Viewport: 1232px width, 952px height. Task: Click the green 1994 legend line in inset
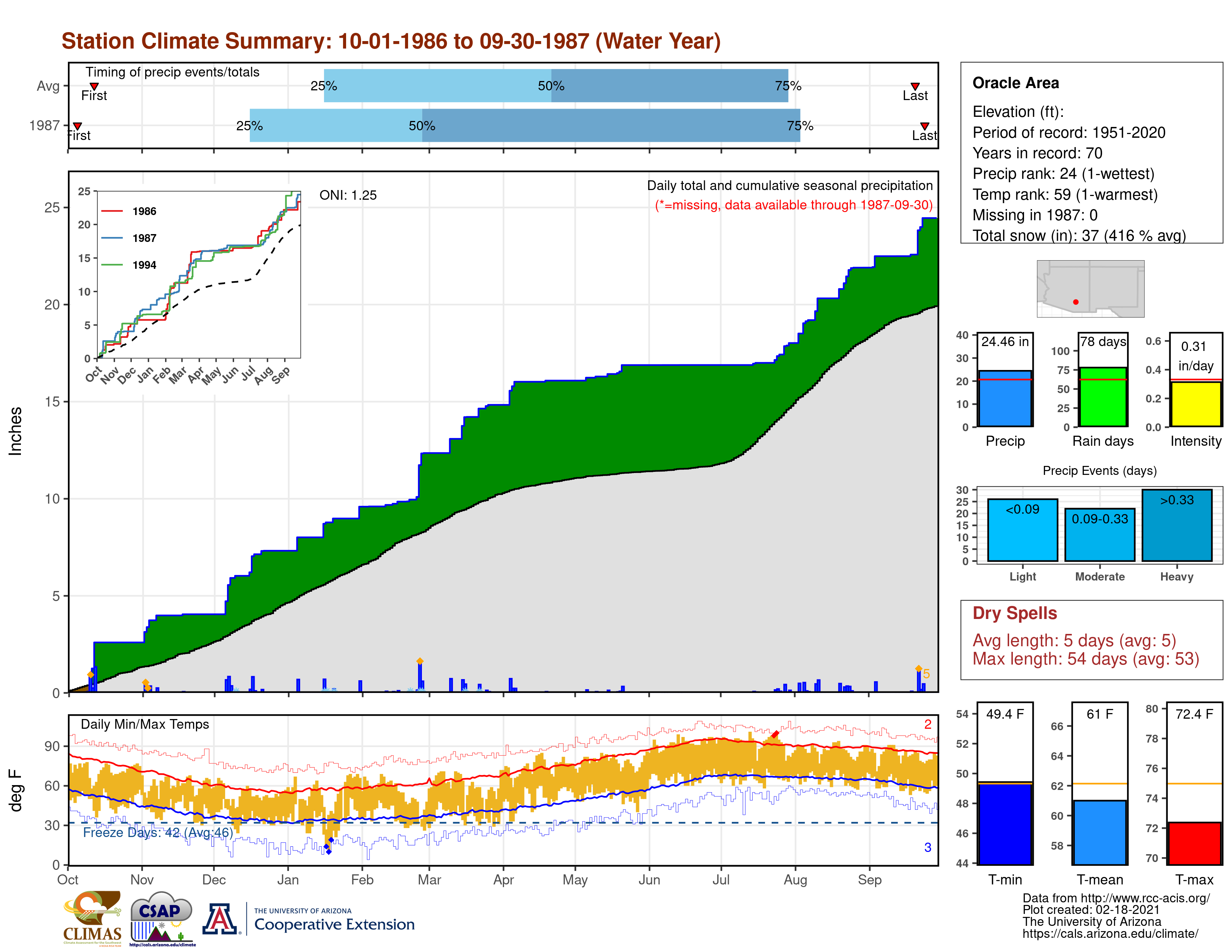(x=112, y=265)
